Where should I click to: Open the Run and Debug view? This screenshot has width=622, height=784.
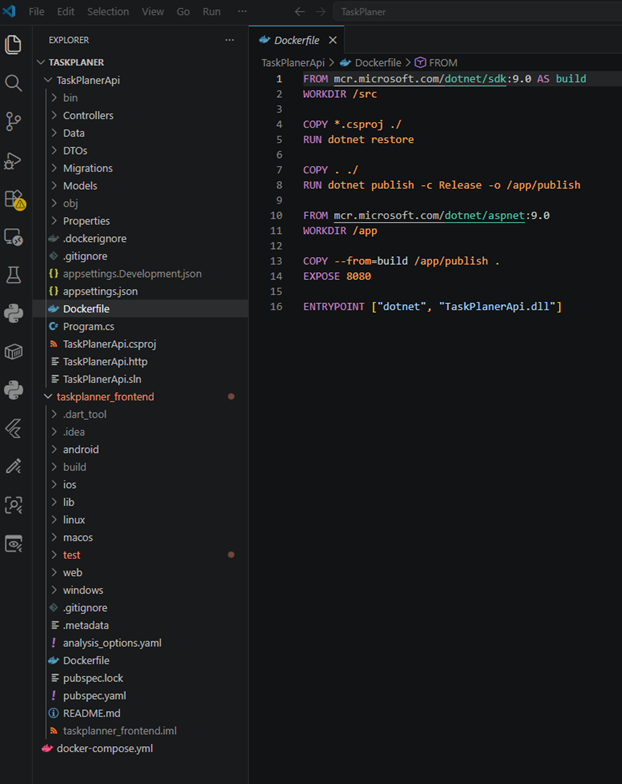(x=14, y=160)
